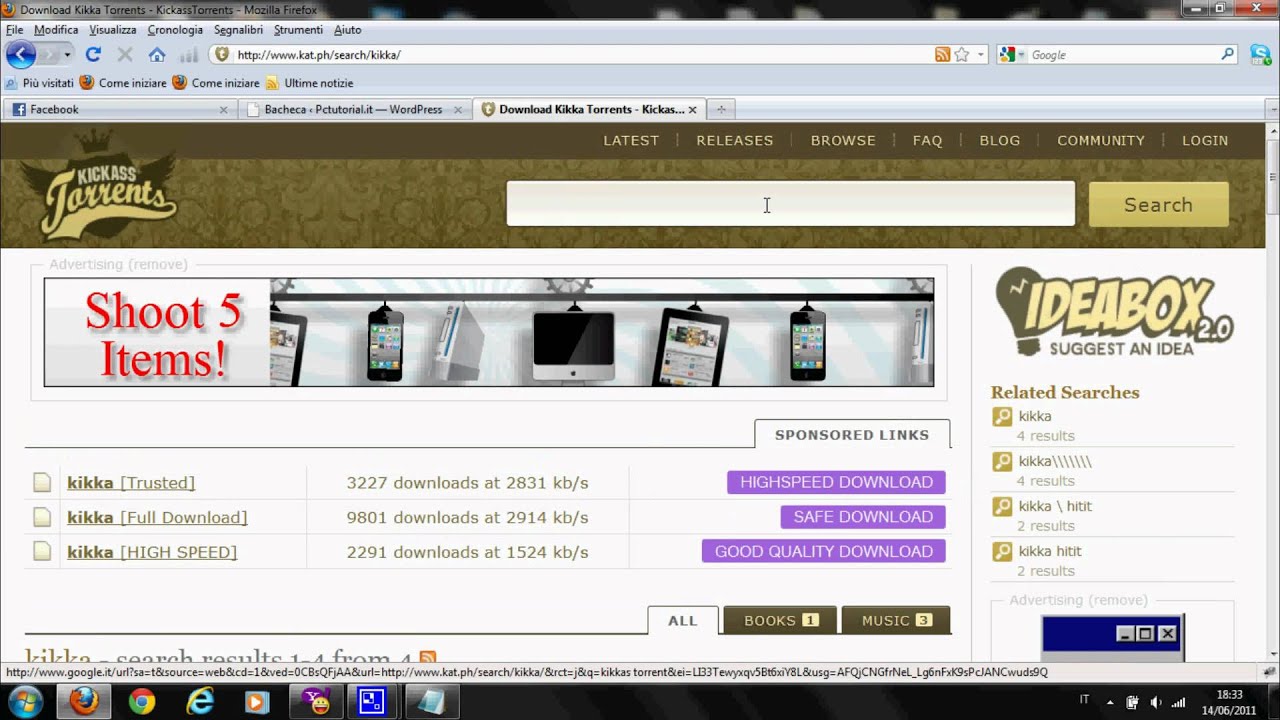
Task: Click the LATEST navigation link
Action: [631, 141]
